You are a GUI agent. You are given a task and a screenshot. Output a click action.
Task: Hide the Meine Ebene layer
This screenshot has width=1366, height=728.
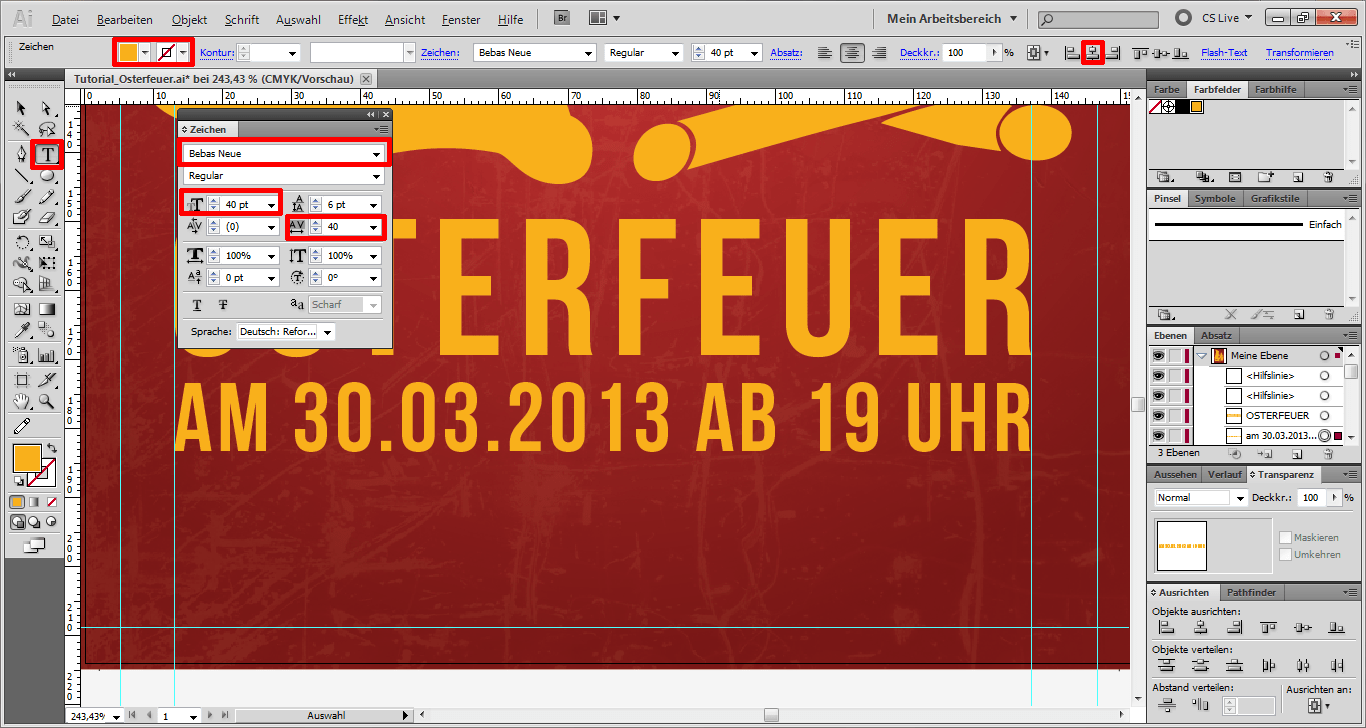coord(1158,355)
